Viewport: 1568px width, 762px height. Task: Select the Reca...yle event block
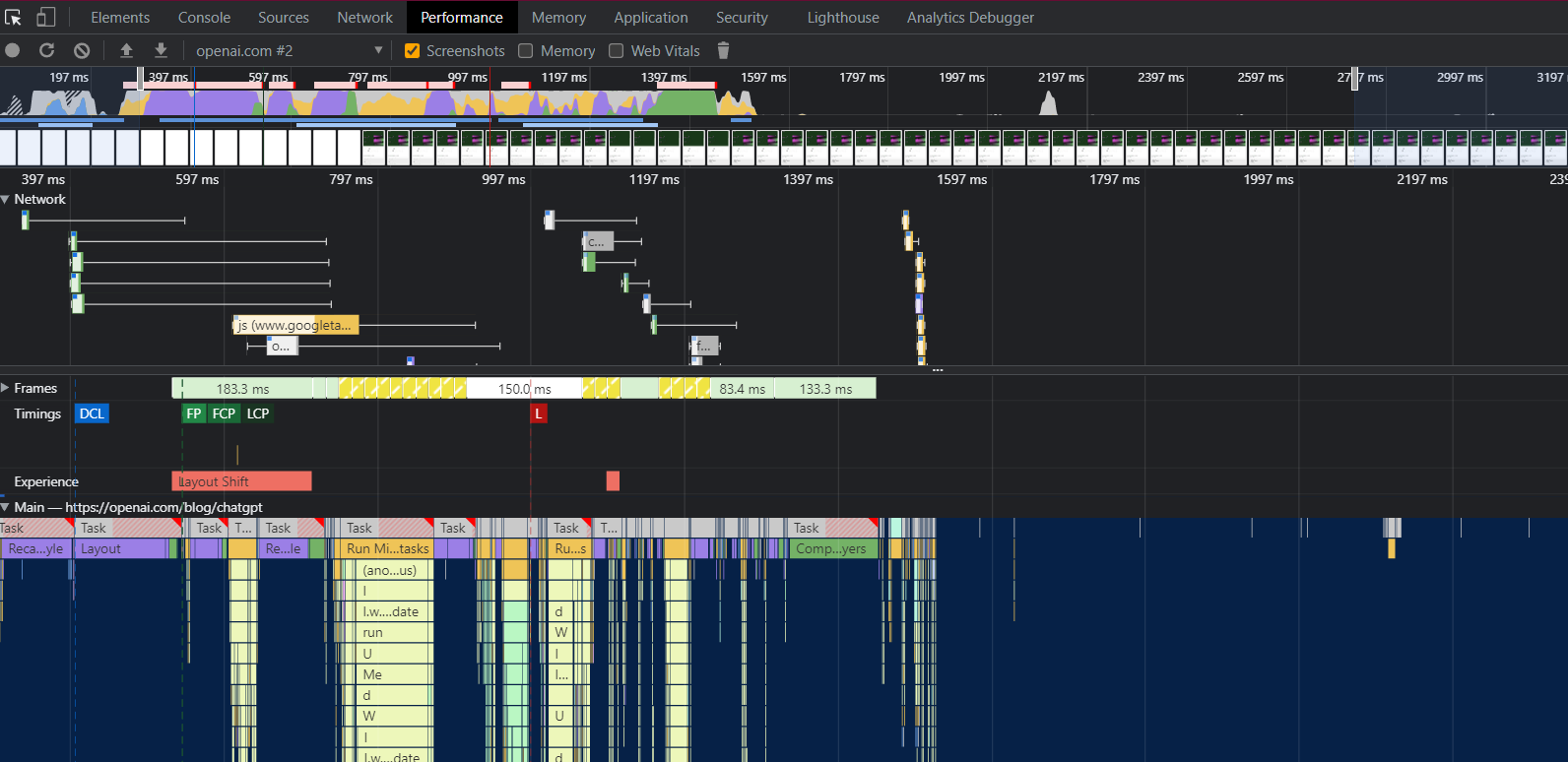36,548
